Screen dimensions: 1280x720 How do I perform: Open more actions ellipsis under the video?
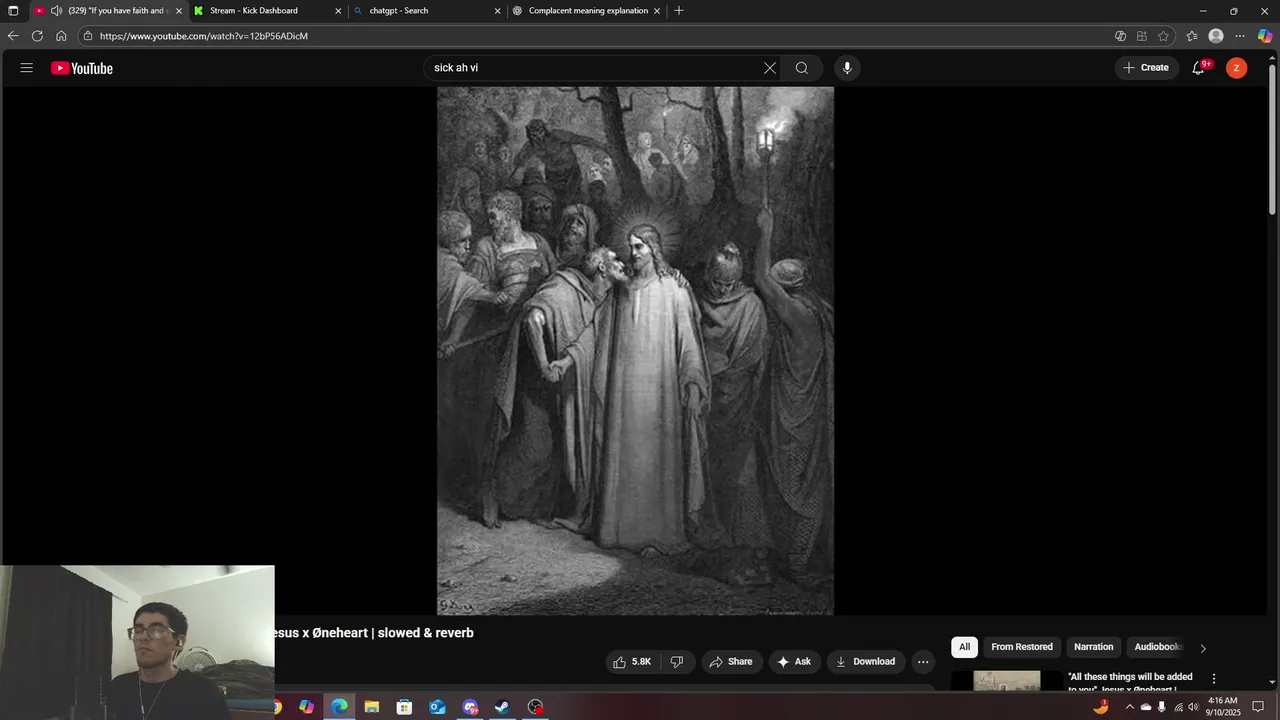pyautogui.click(x=923, y=662)
